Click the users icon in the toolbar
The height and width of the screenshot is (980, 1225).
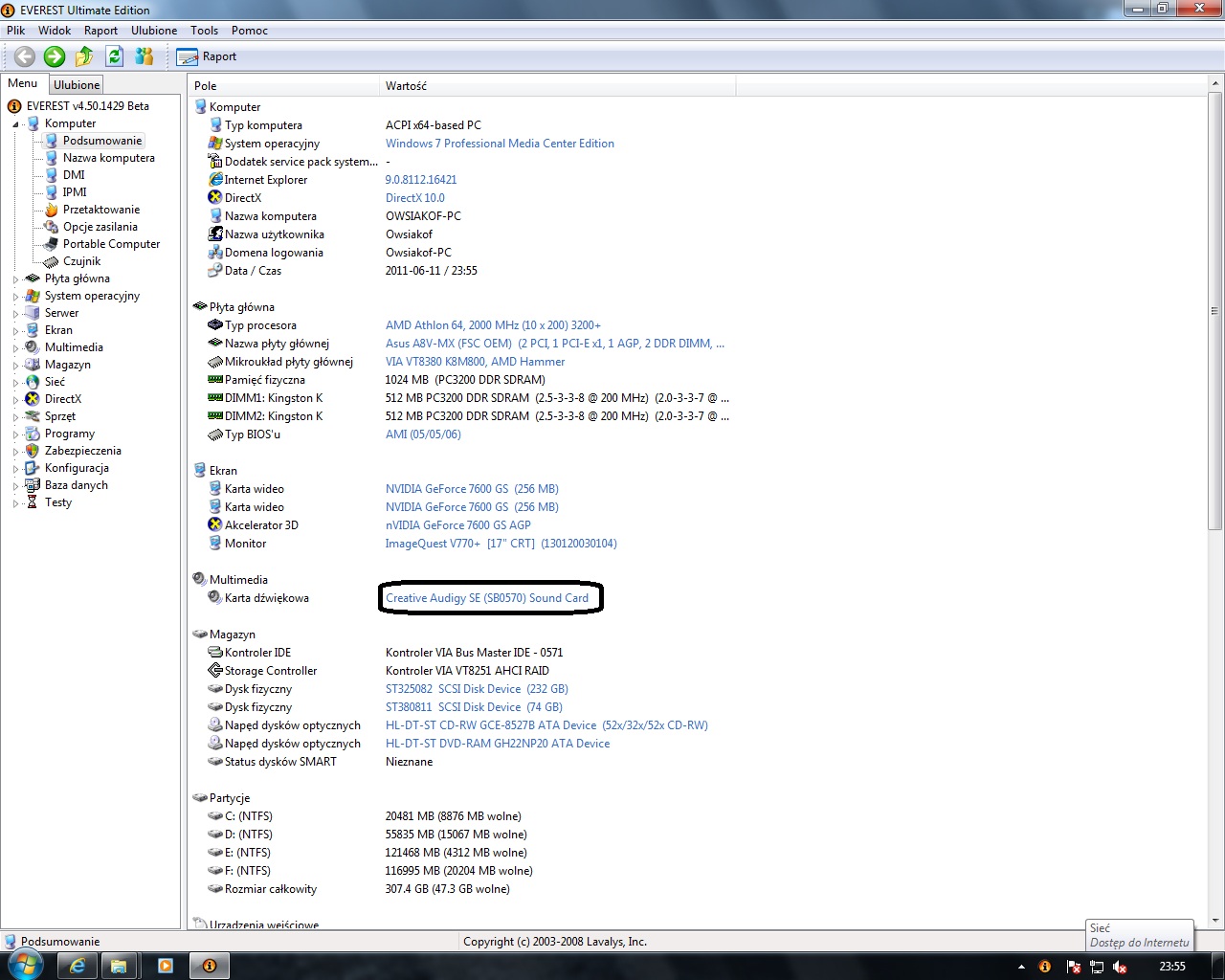(x=145, y=56)
